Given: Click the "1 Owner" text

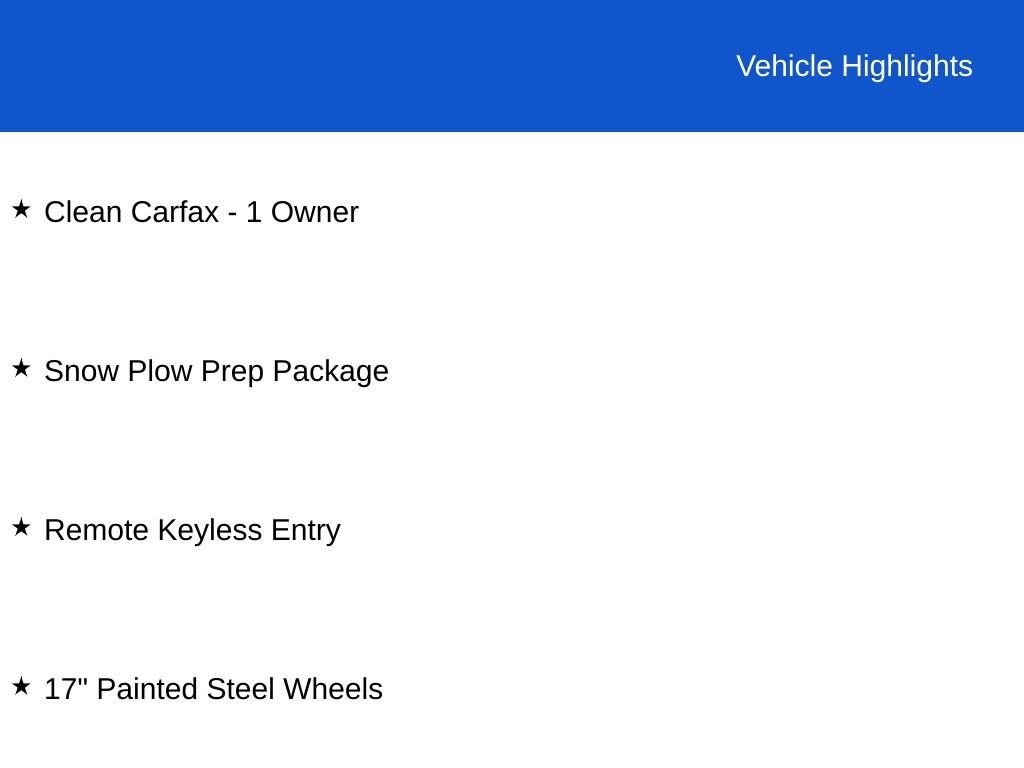Looking at the screenshot, I should [x=302, y=212].
